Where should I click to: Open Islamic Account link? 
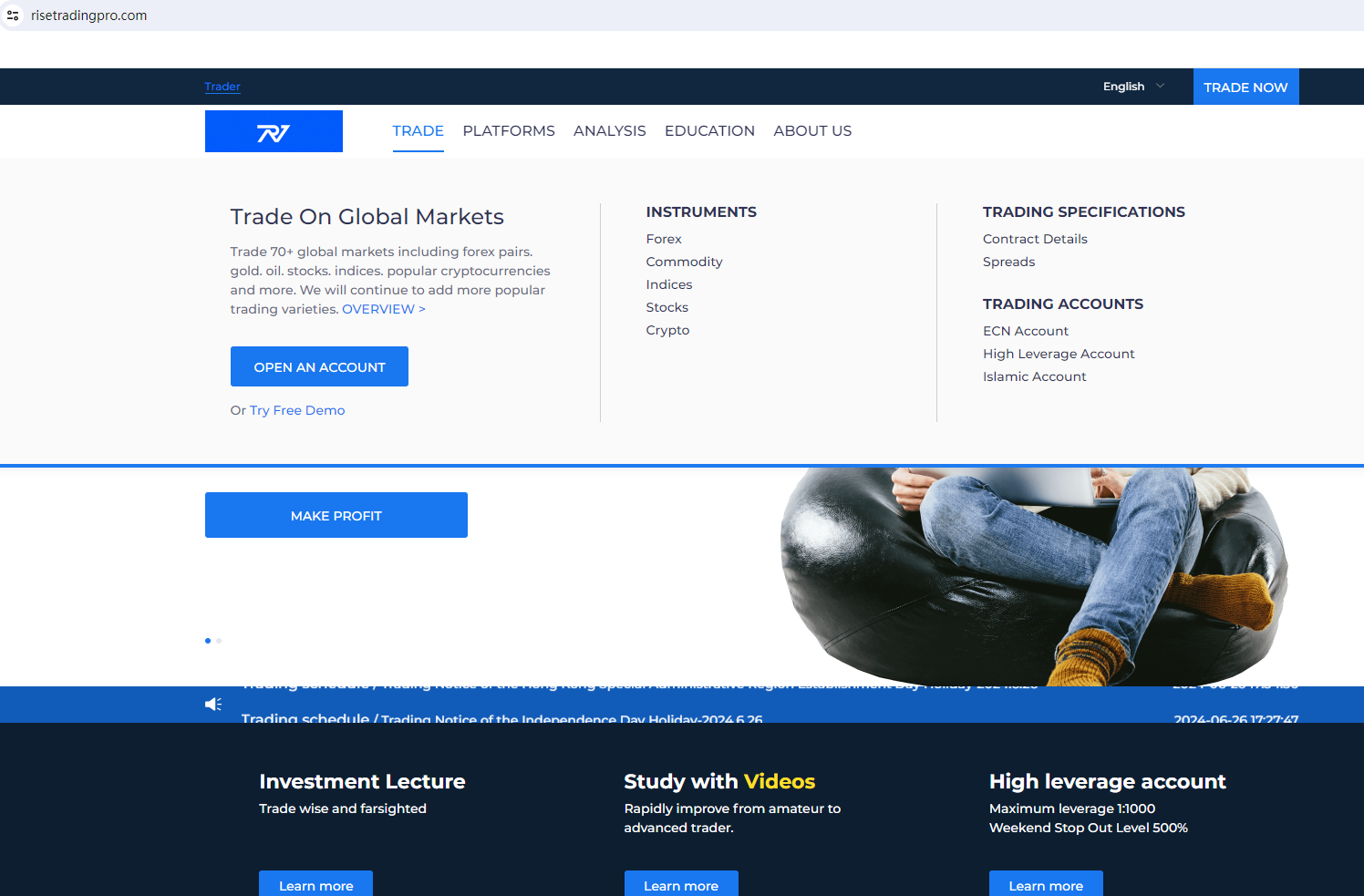point(1035,376)
